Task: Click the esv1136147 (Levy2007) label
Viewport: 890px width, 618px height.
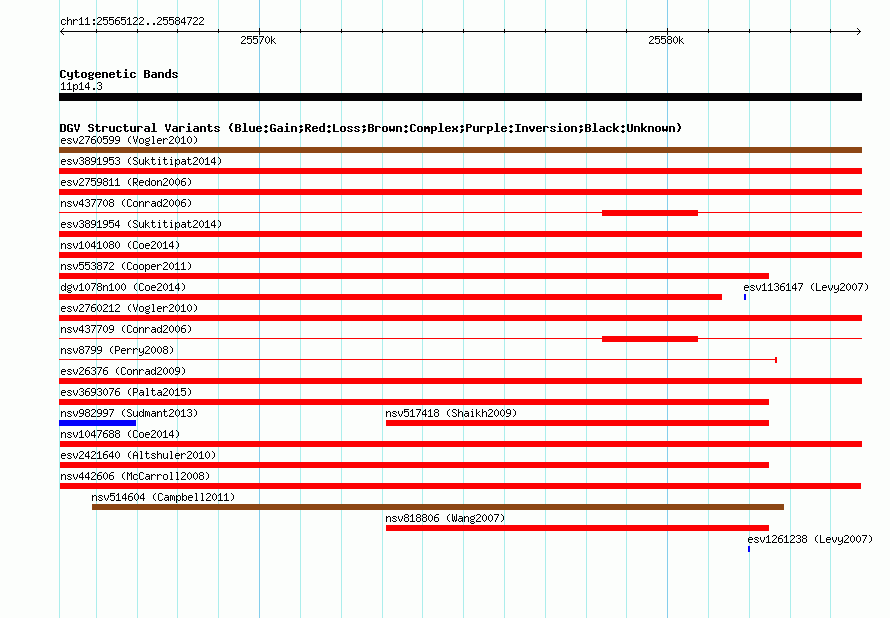Action: (x=806, y=287)
